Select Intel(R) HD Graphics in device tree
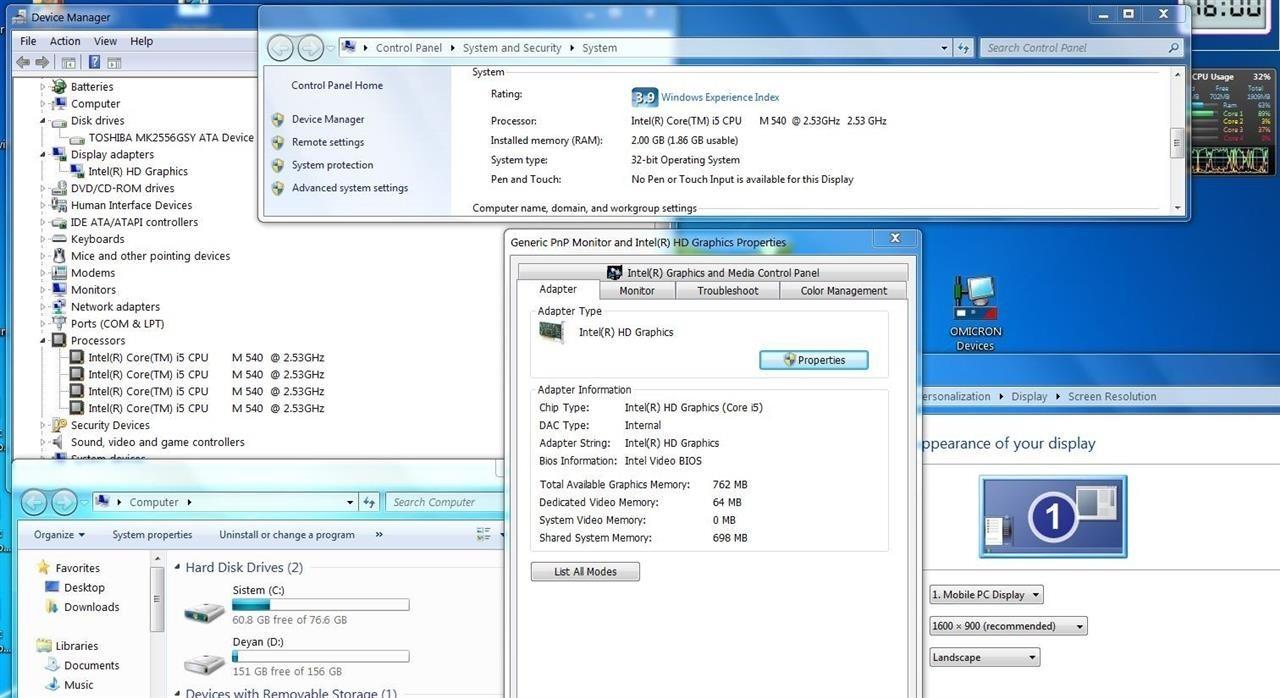This screenshot has height=698, width=1280. 138,172
